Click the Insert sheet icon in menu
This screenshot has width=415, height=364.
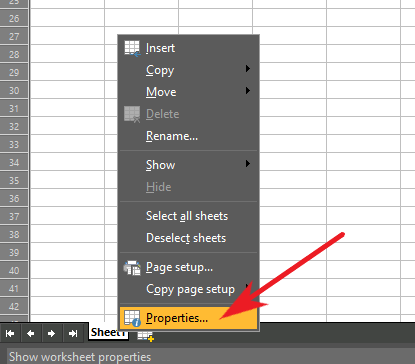(132, 49)
